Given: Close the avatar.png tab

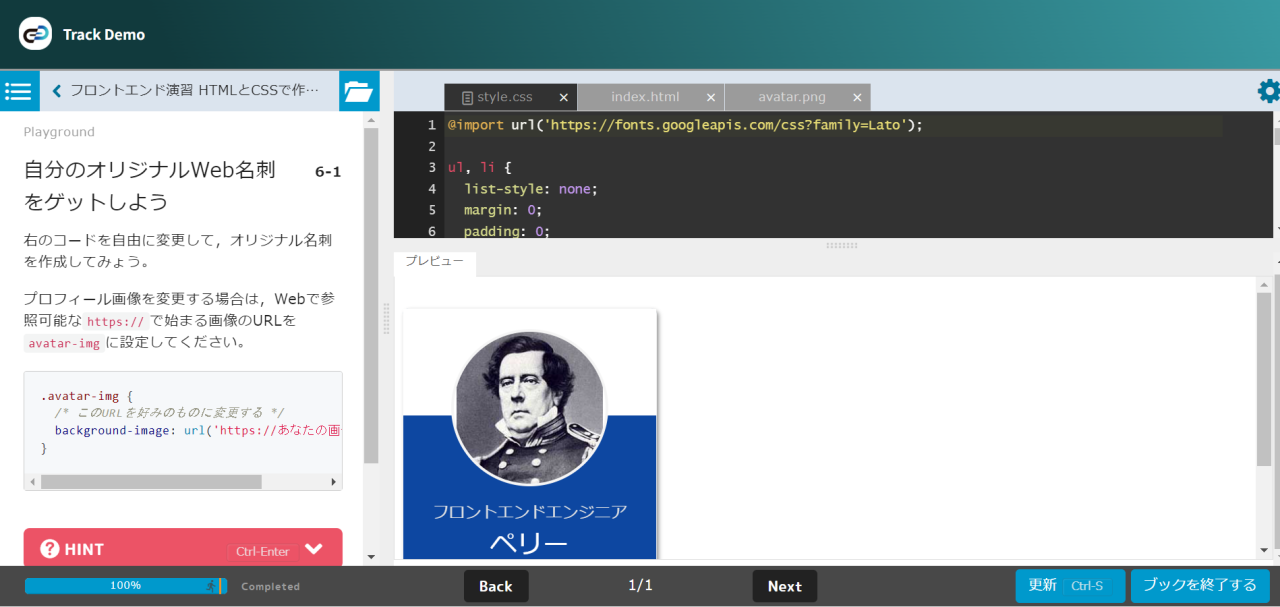Looking at the screenshot, I should [x=857, y=98].
